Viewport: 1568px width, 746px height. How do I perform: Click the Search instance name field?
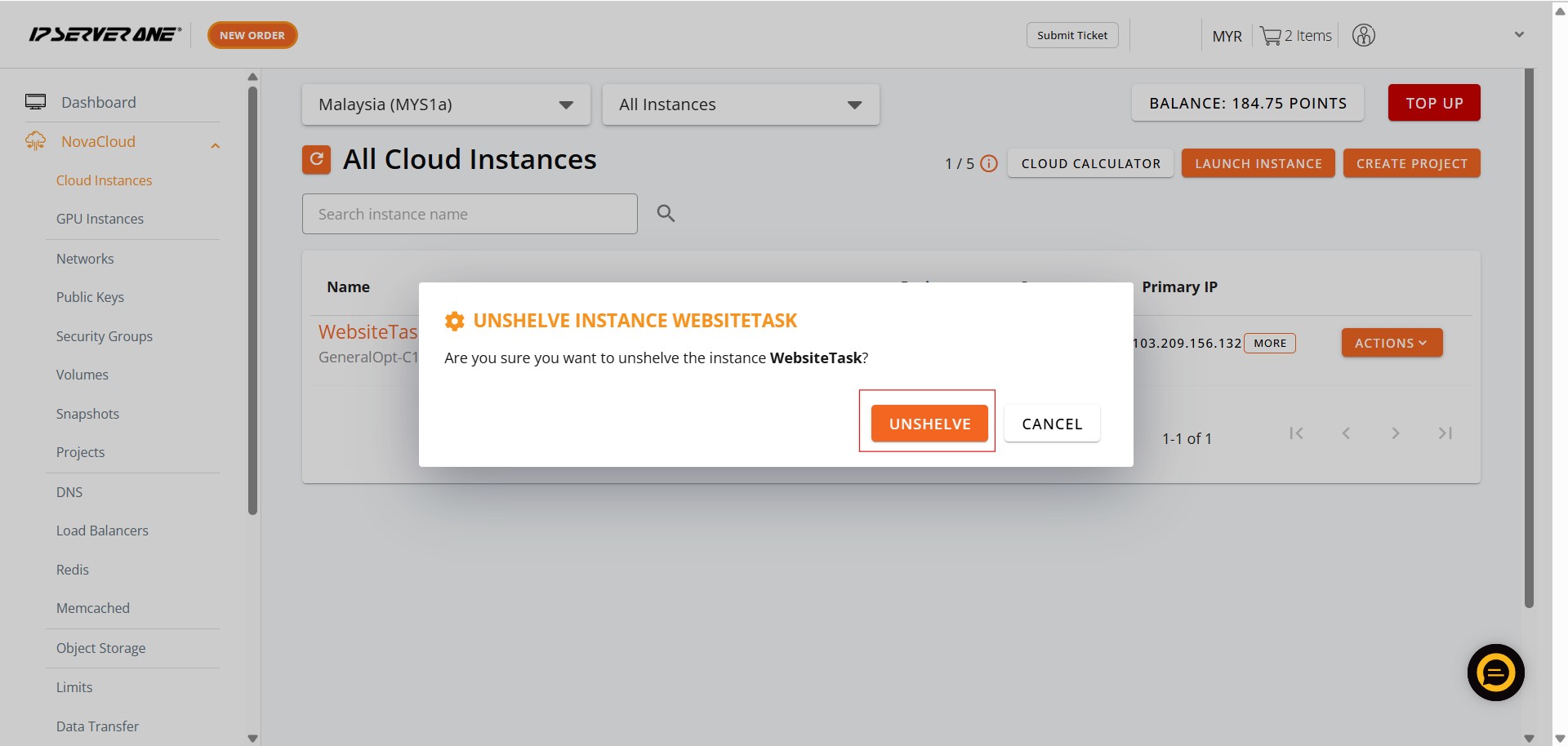(470, 214)
